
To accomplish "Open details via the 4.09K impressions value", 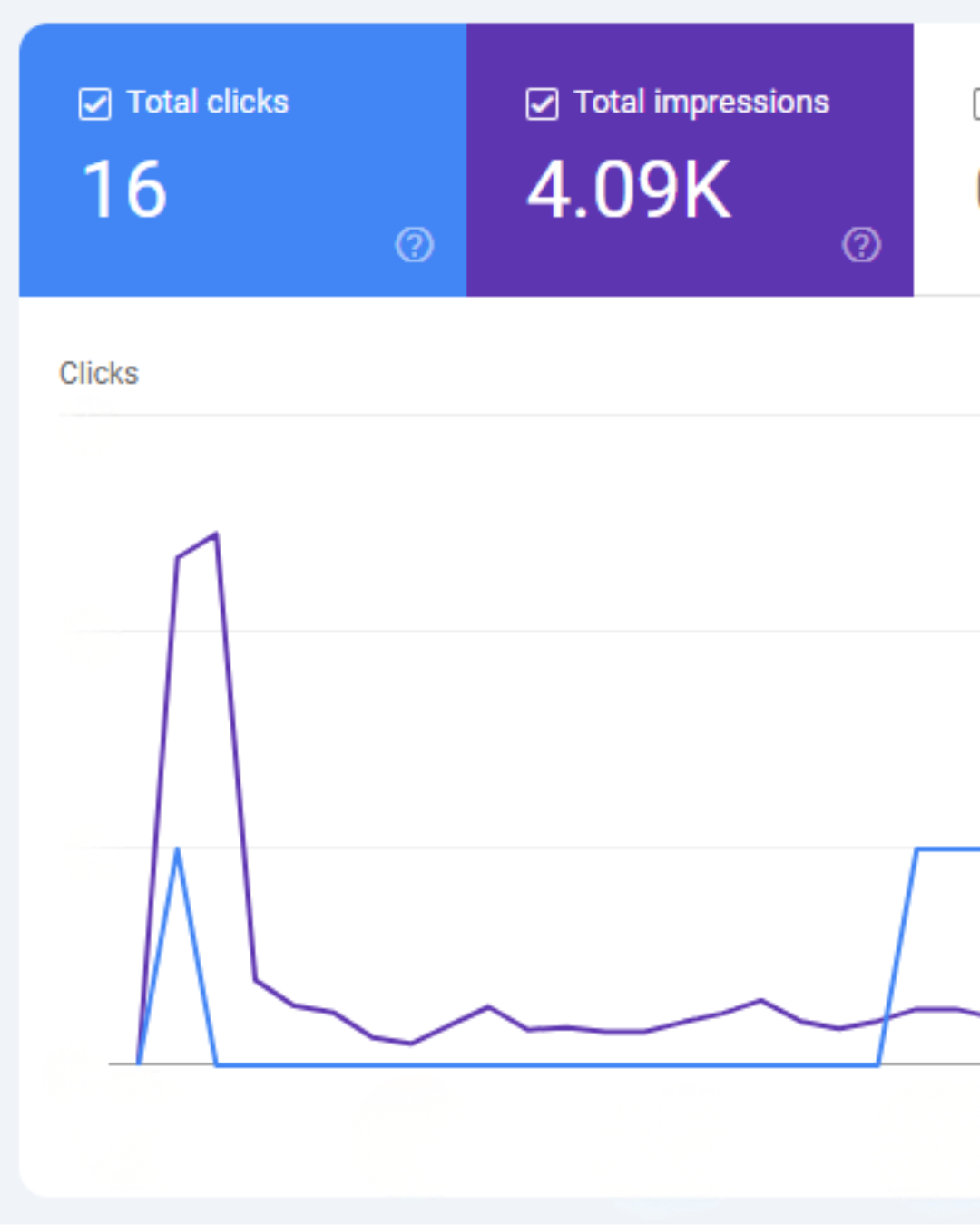I will (x=628, y=189).
